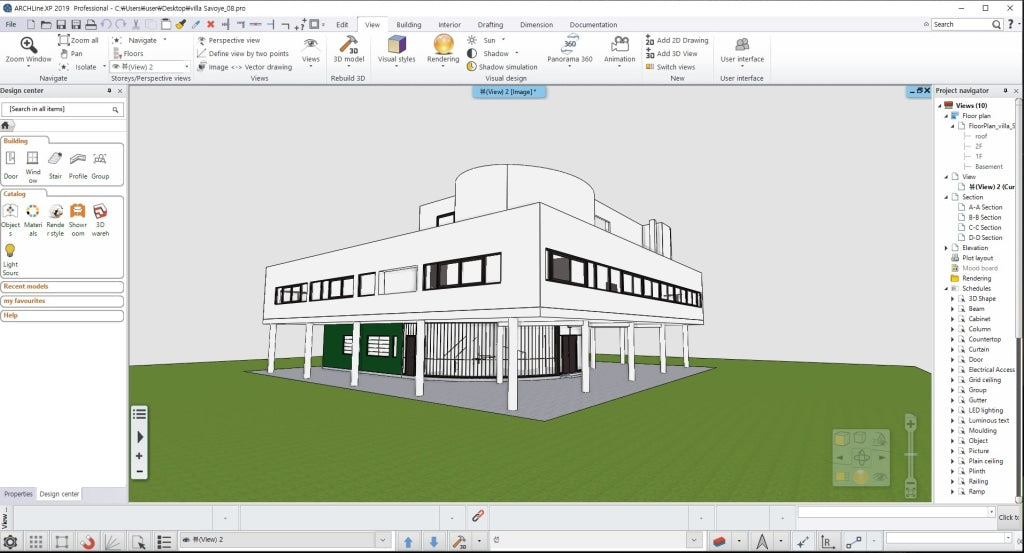Open Panorama 360
Image resolution: width=1024 pixels, height=553 pixels.
click(x=569, y=50)
